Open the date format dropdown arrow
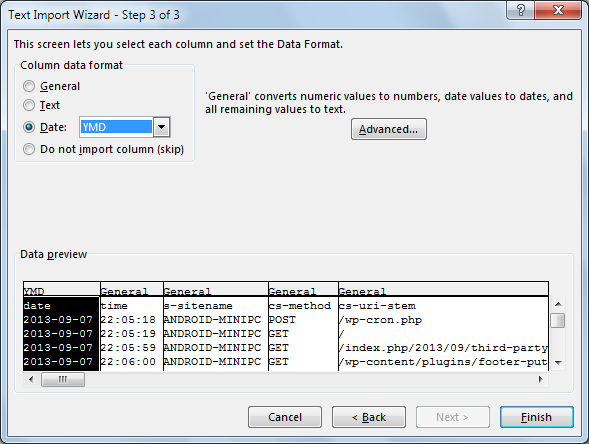589x444 pixels. (x=162, y=127)
